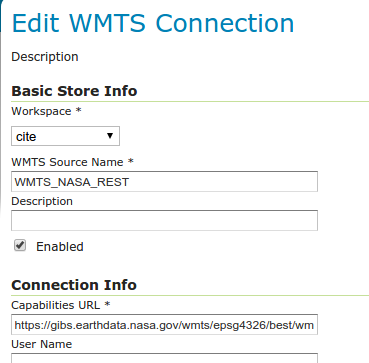Click the empty Description input field
The height and width of the screenshot is (363, 369).
coord(164,220)
